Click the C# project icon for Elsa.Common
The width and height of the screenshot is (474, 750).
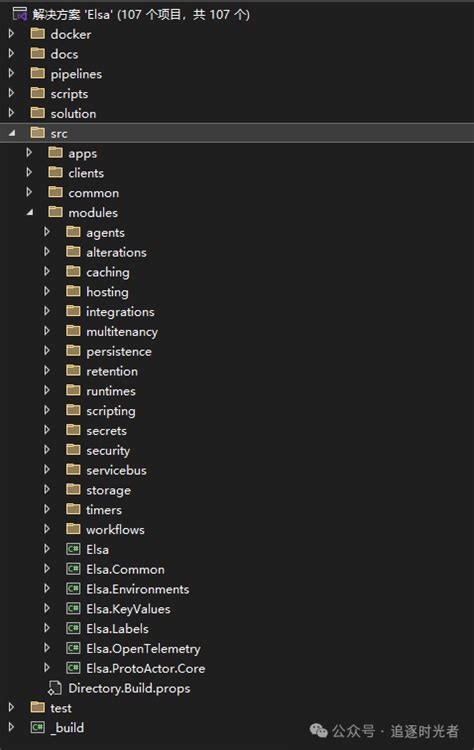[73, 569]
